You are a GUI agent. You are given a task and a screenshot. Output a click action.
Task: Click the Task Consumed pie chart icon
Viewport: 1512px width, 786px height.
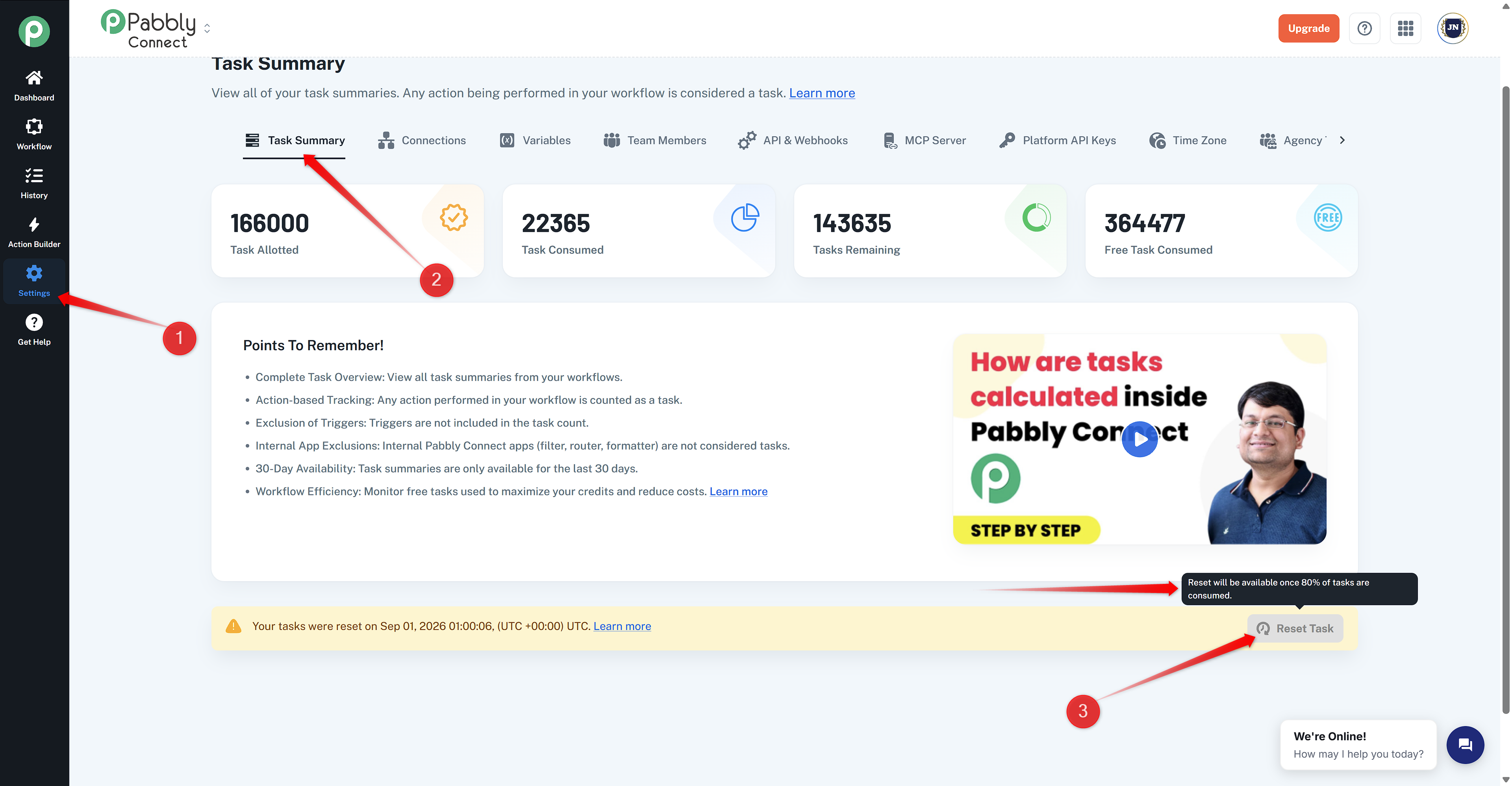click(745, 217)
